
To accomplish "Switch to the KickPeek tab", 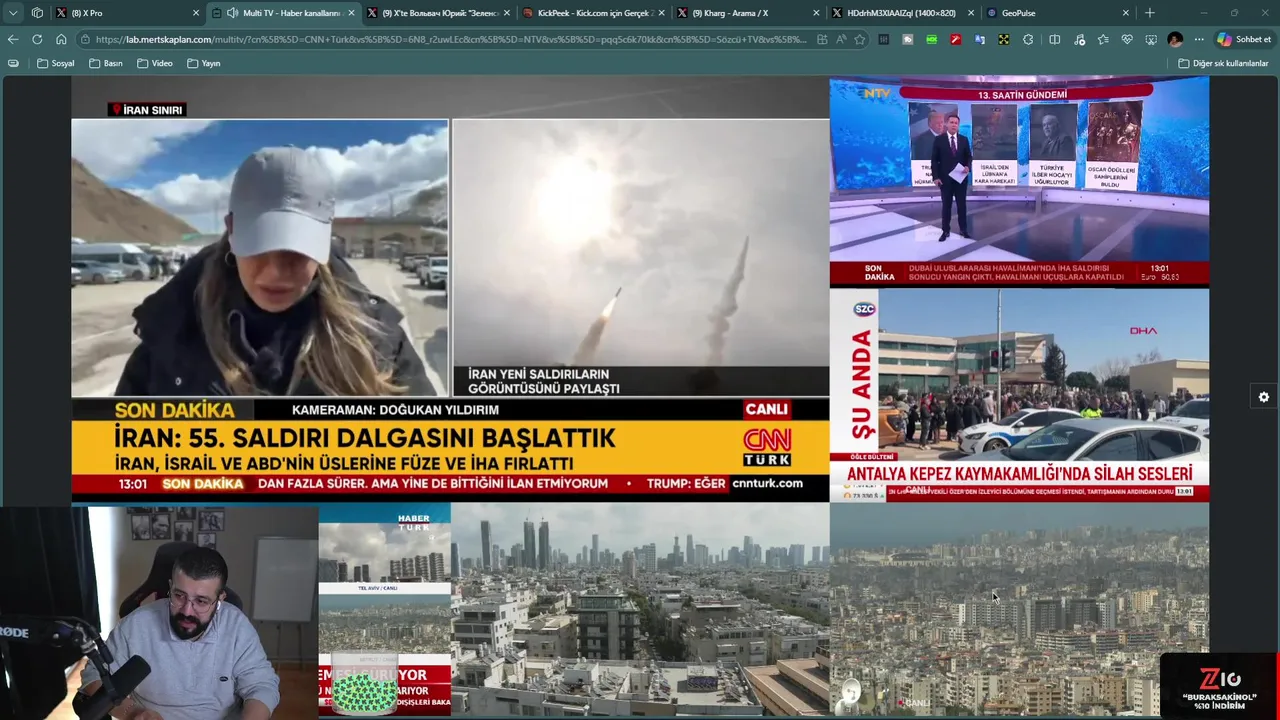I will click(x=594, y=13).
